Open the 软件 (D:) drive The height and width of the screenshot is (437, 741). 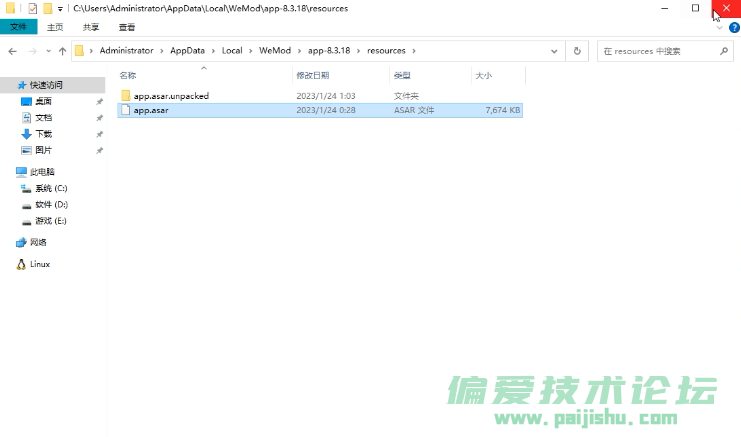52,205
